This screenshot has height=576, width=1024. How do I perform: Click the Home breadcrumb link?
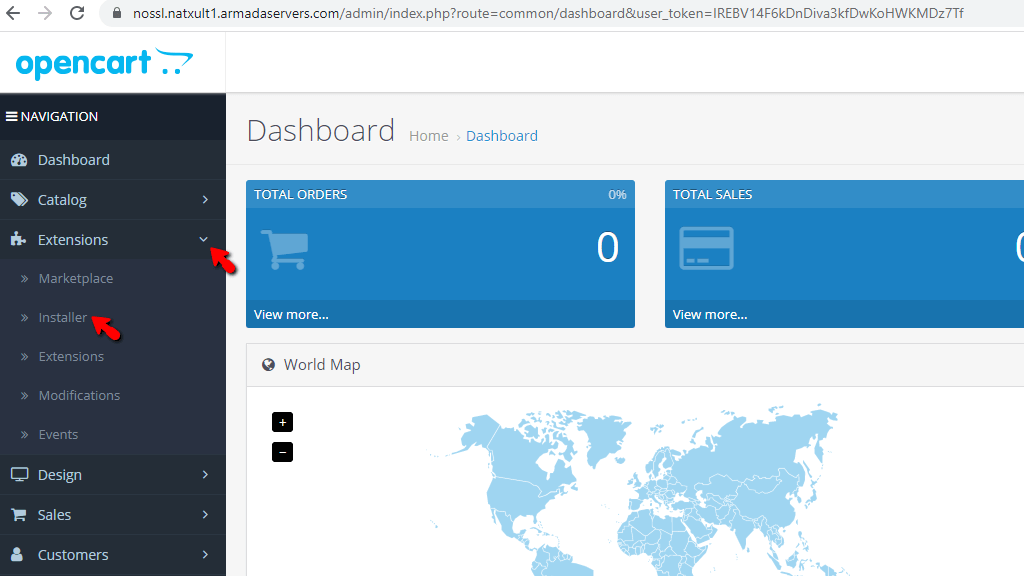pyautogui.click(x=428, y=135)
